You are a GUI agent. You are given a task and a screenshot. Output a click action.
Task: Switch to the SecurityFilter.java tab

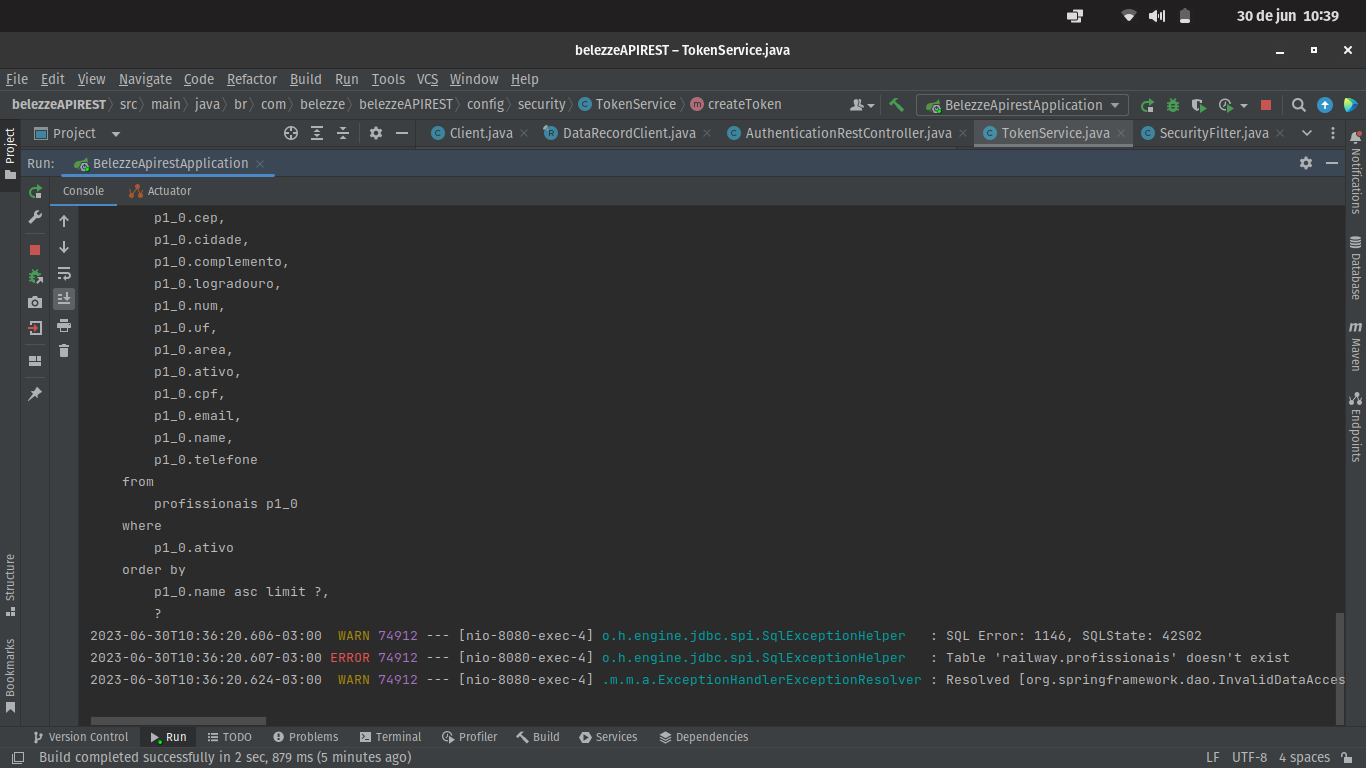tap(1213, 133)
